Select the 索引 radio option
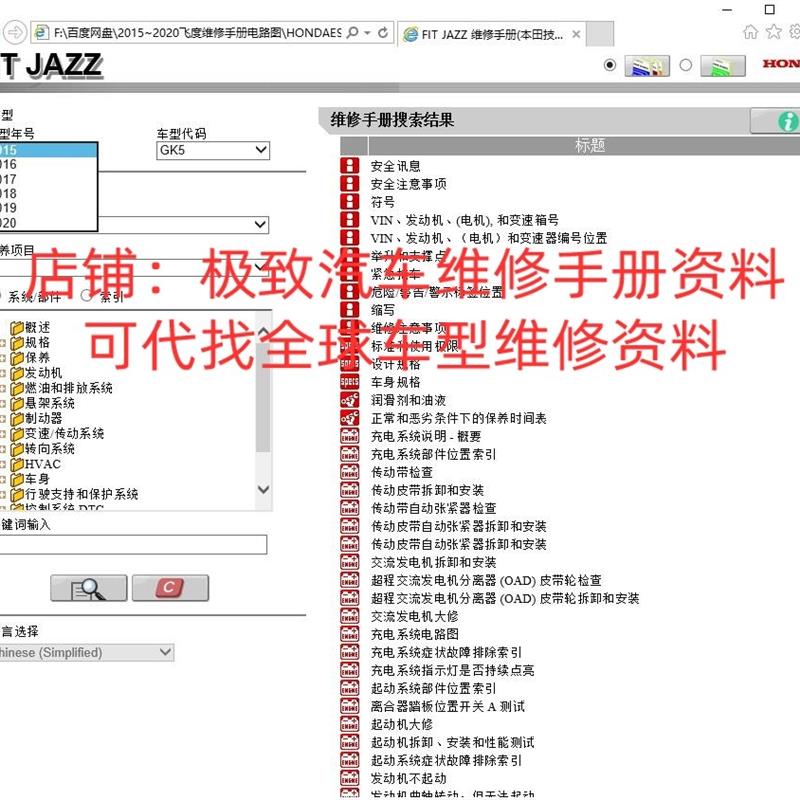This screenshot has width=800, height=800. click(x=86, y=296)
